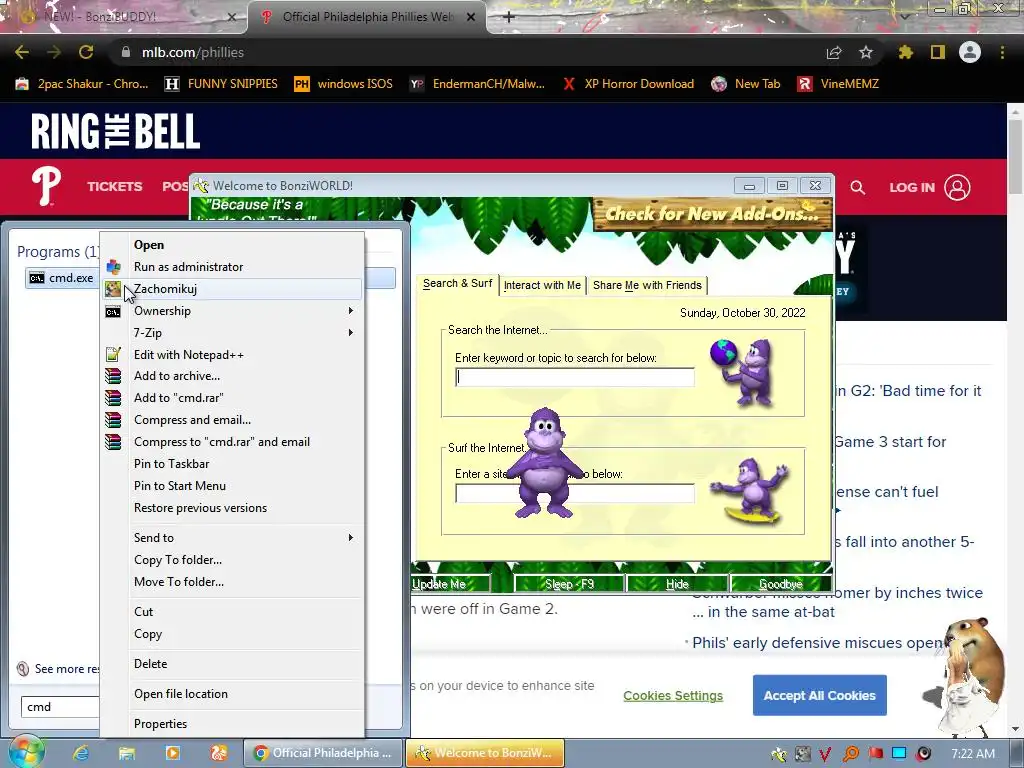Select Open in context menu
This screenshot has width=1024, height=768.
(232, 245)
